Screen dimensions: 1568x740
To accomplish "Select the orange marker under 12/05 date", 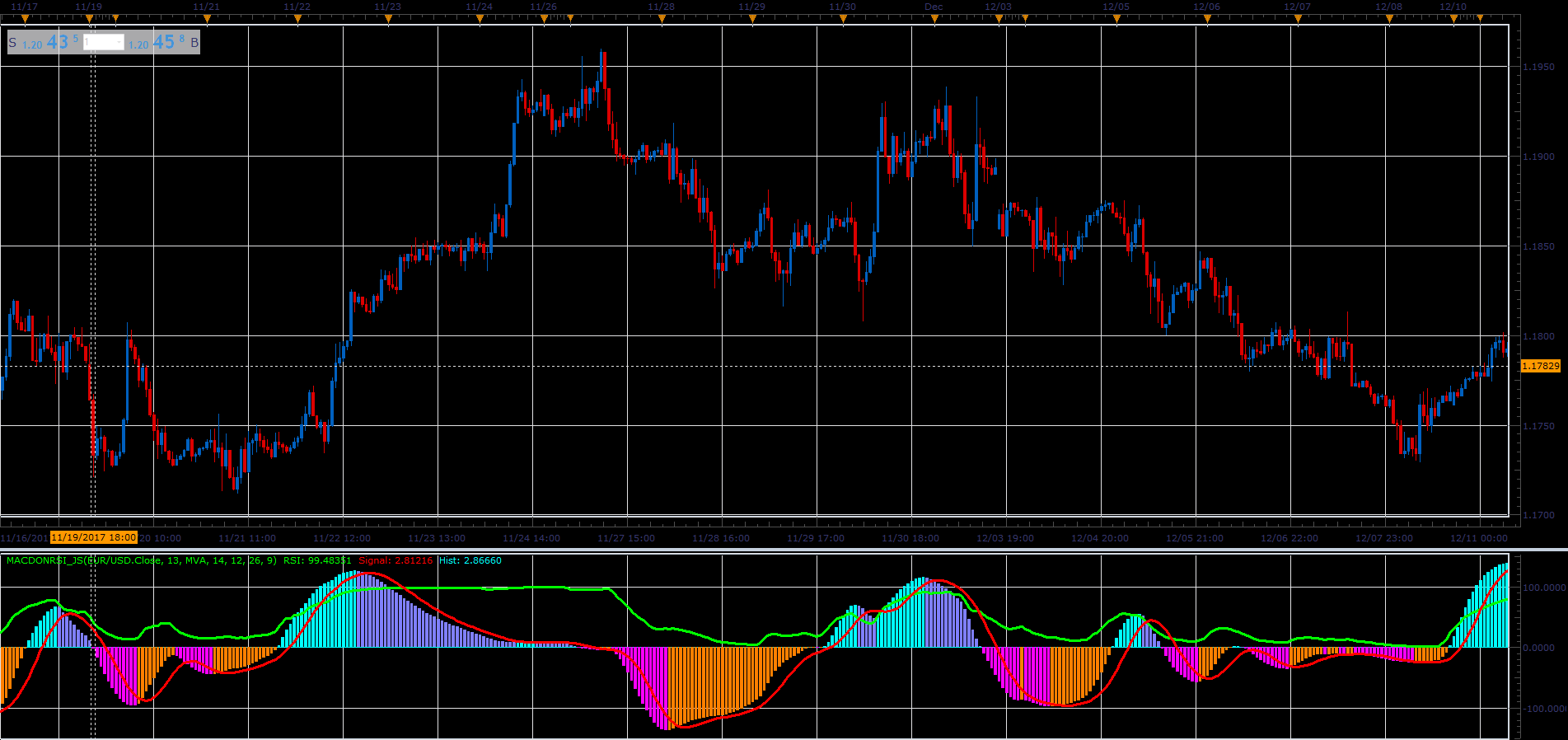I will pyautogui.click(x=1116, y=18).
